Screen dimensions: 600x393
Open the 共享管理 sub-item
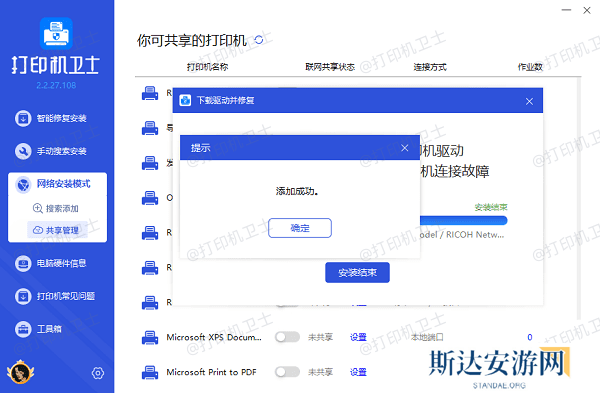point(57,230)
